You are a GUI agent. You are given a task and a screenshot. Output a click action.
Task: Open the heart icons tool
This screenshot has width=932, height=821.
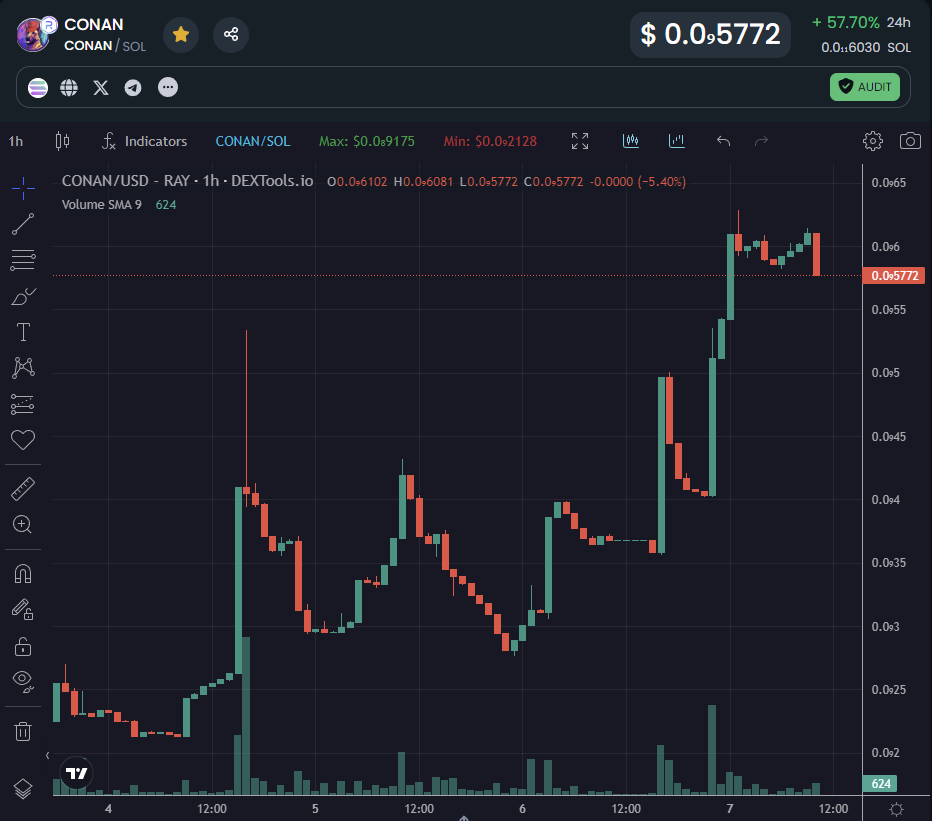(x=23, y=440)
